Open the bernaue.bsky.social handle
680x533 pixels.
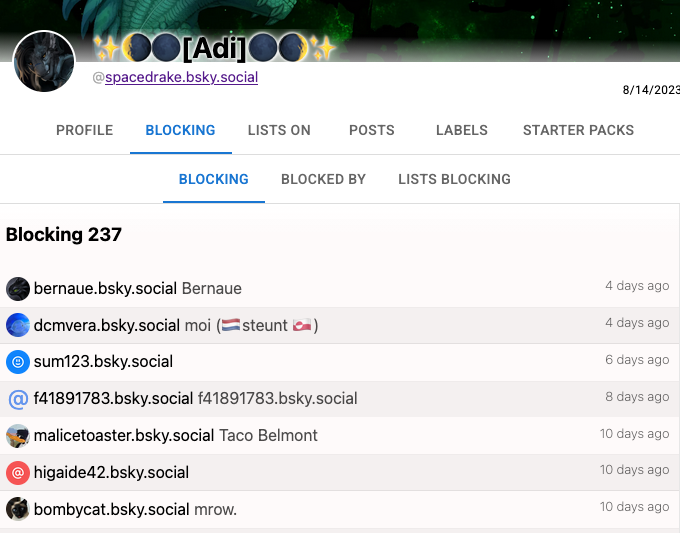tap(105, 288)
